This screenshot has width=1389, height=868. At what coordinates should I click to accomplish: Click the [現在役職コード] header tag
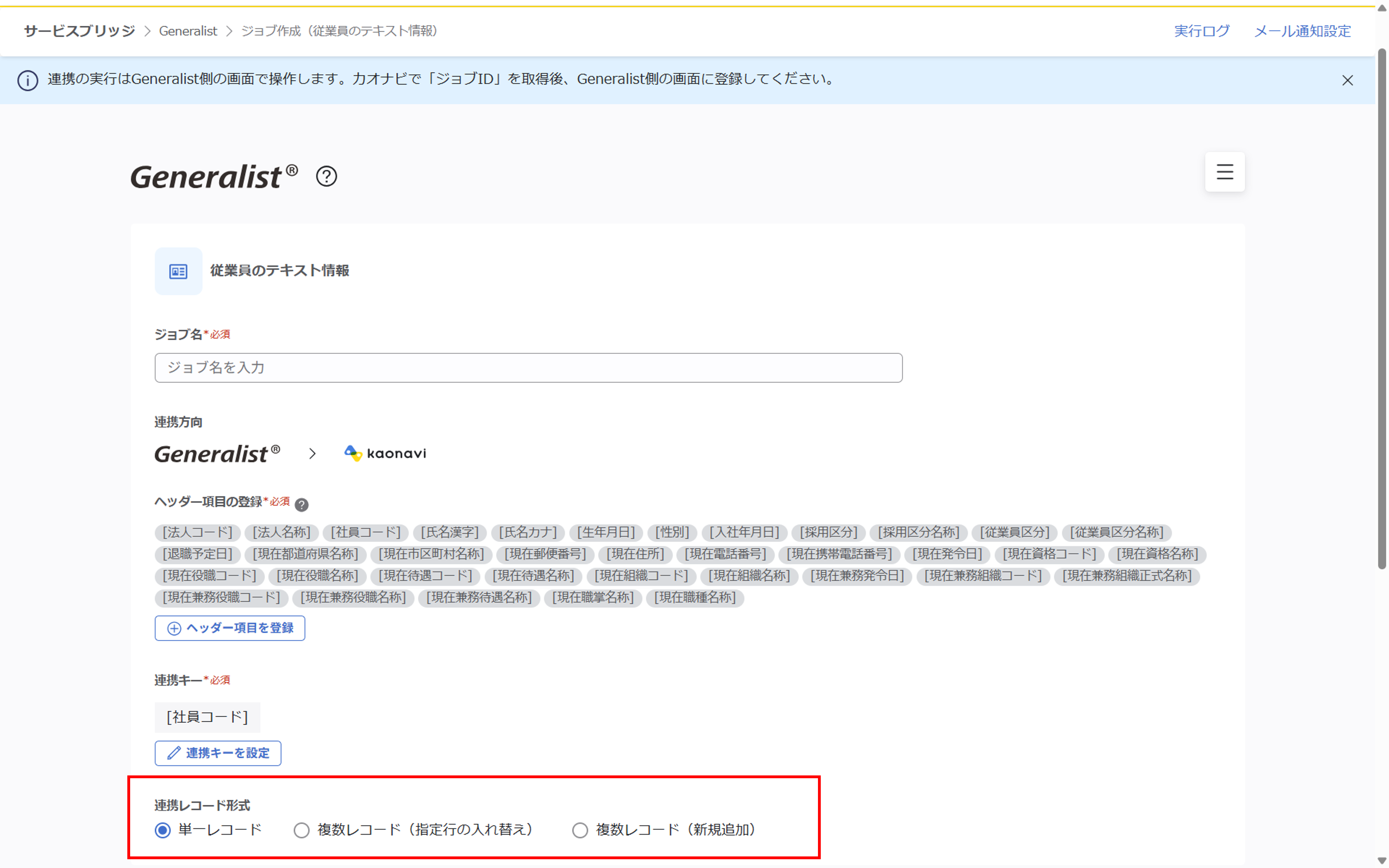tap(209, 576)
